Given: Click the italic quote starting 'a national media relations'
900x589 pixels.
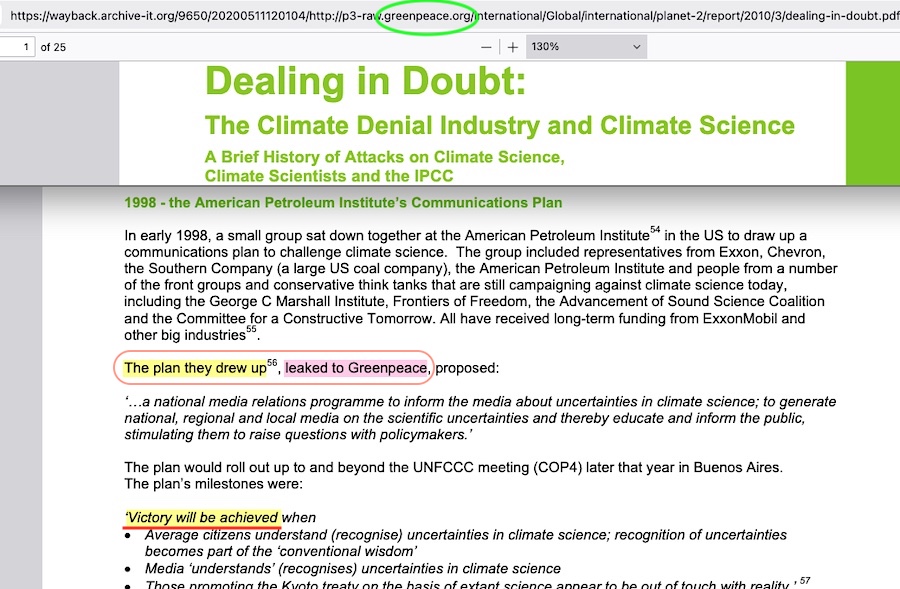Looking at the screenshot, I should pos(480,418).
